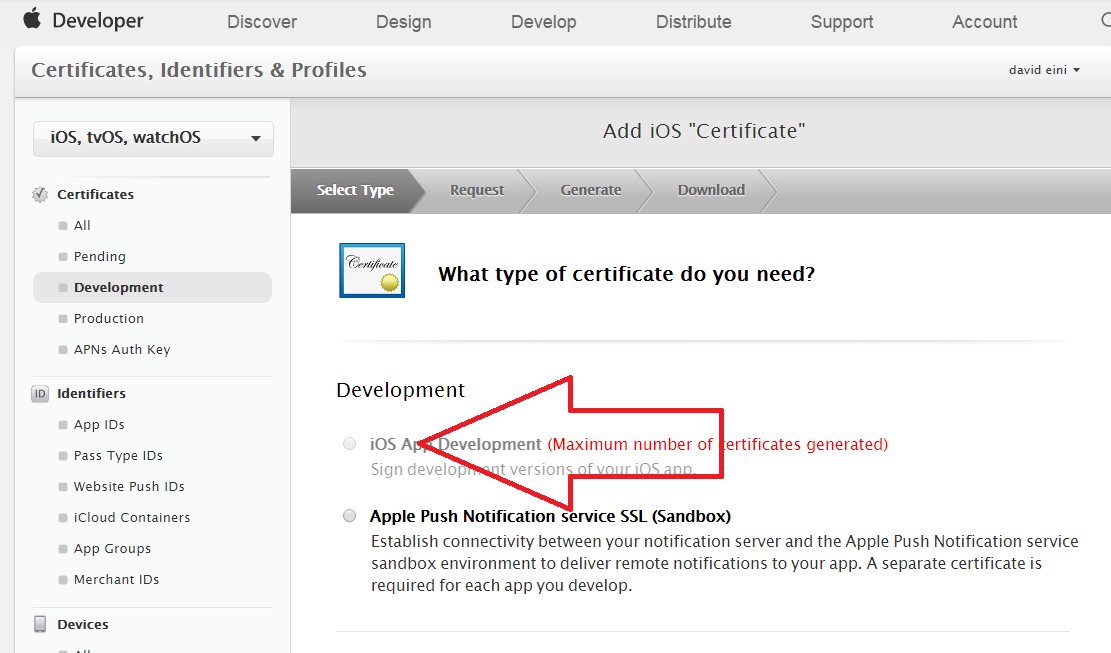1111x653 pixels.
Task: Open the Support menu
Action: coord(842,22)
